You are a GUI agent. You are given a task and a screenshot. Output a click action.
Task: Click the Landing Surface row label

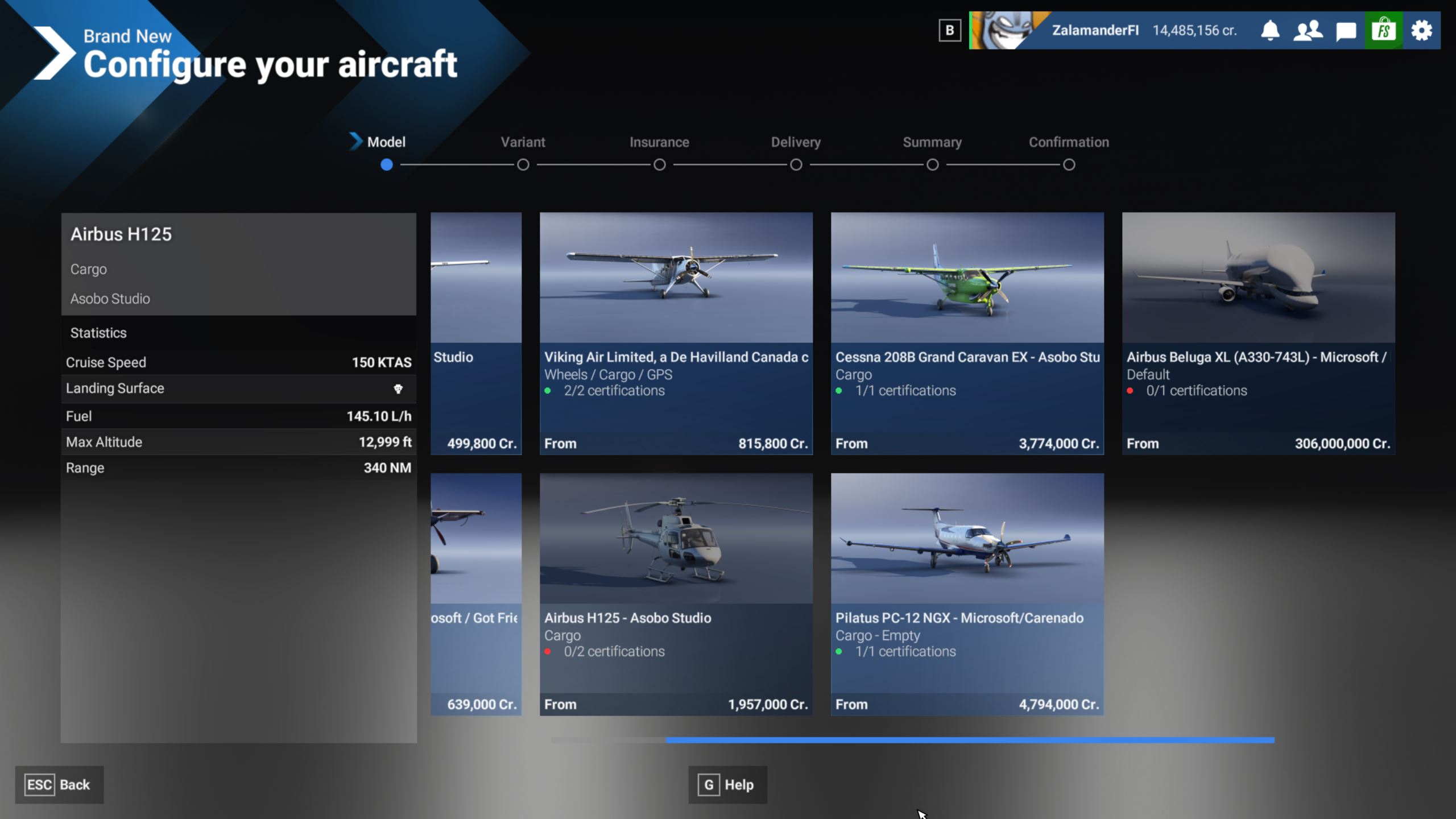point(115,388)
